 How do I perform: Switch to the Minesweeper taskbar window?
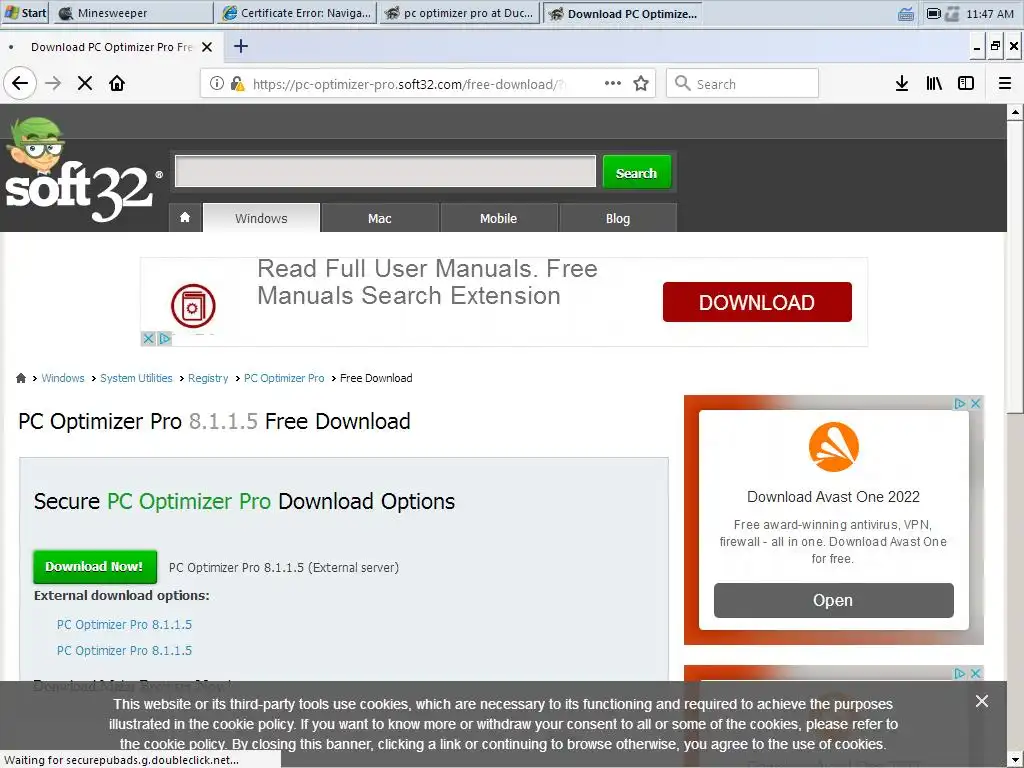[133, 13]
